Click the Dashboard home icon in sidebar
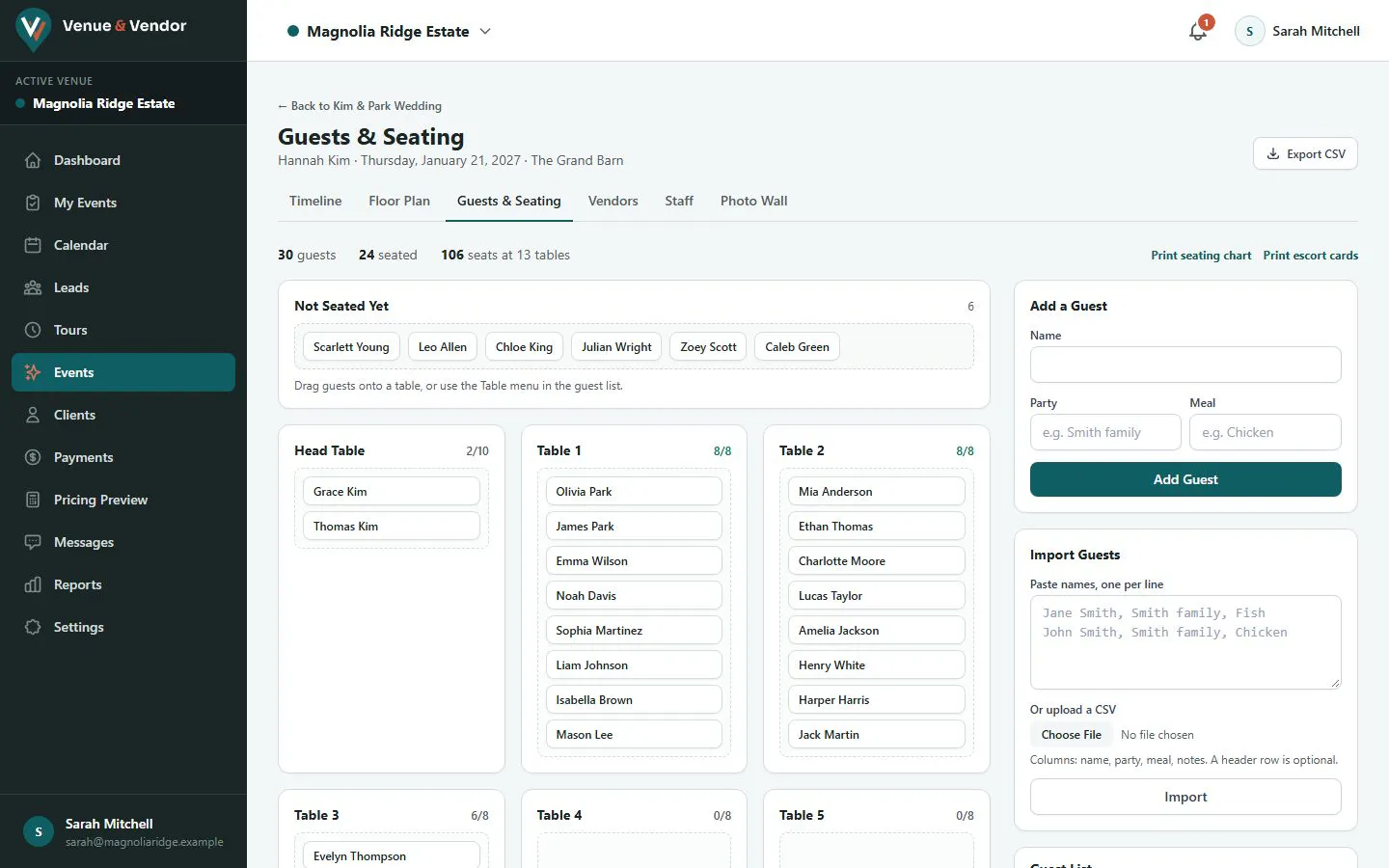The image size is (1389, 868). 33,160
